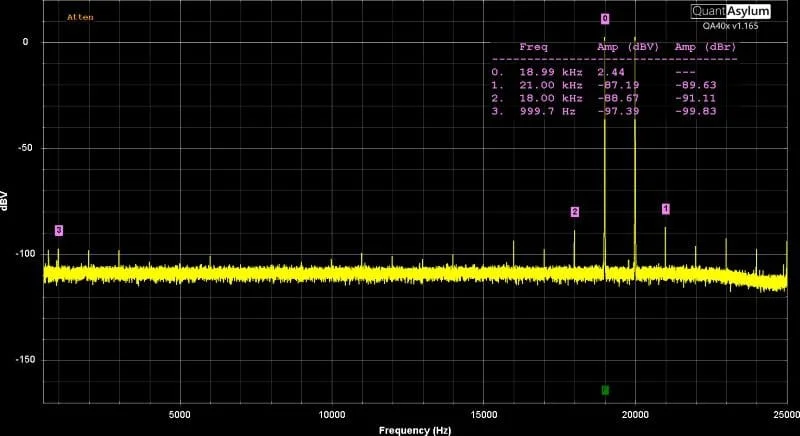800x436 pixels.
Task: Click the Freq column header
Action: pos(533,47)
